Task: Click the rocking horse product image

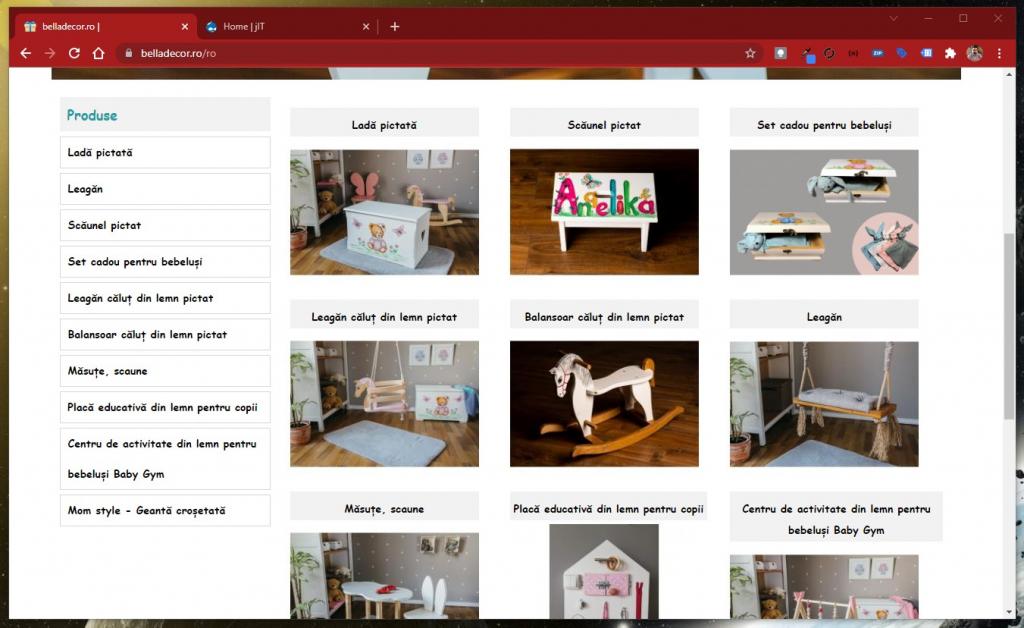Action: pos(604,404)
